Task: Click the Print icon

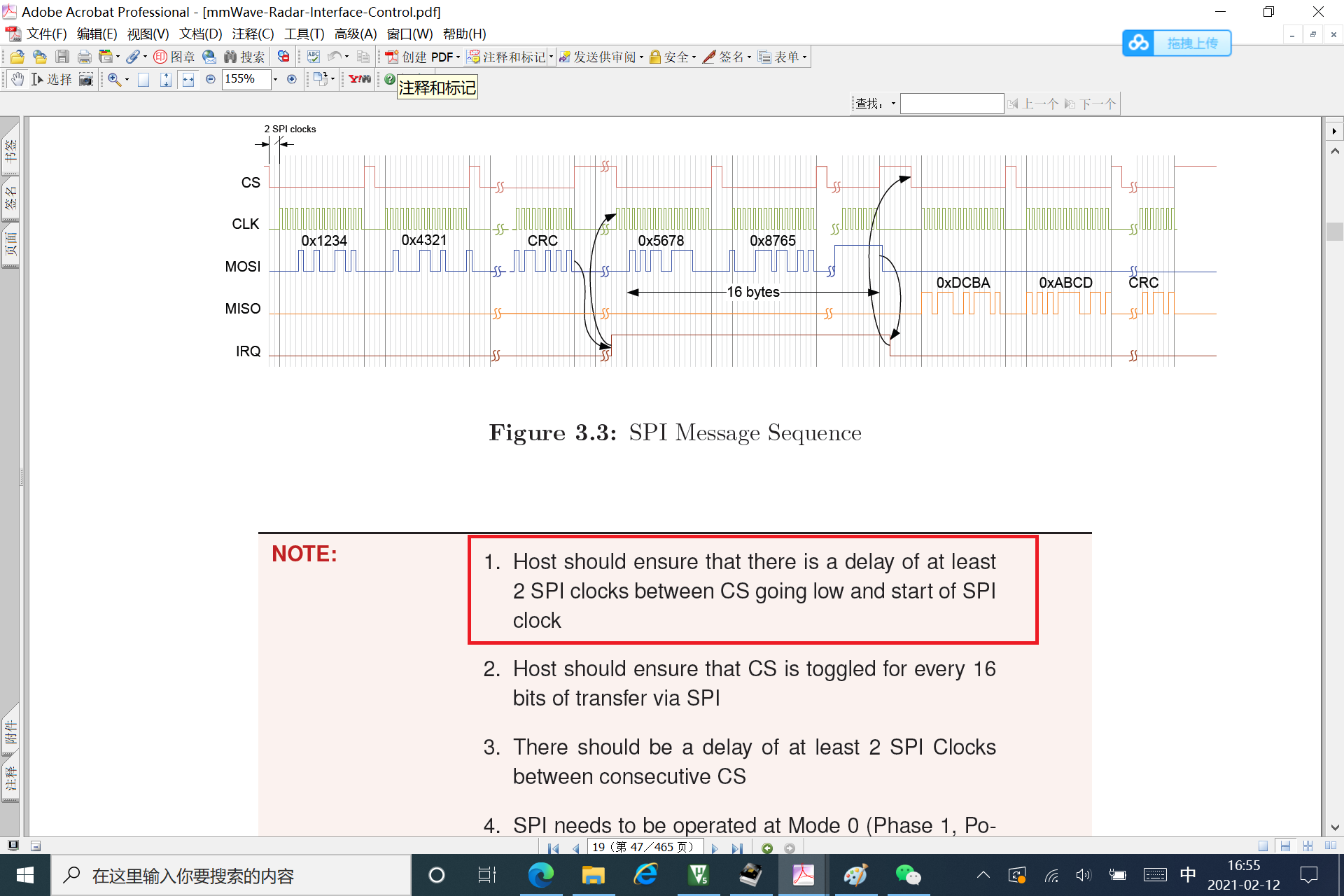Action: point(85,57)
